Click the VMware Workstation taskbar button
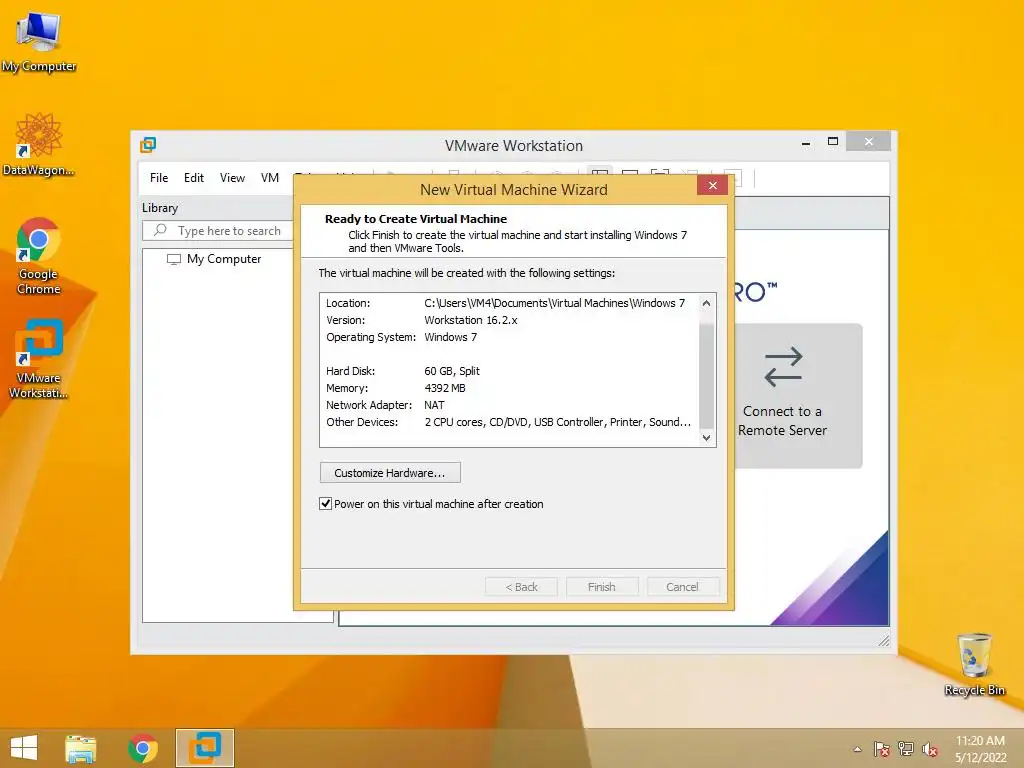Viewport: 1024px width, 768px height. pyautogui.click(x=204, y=748)
